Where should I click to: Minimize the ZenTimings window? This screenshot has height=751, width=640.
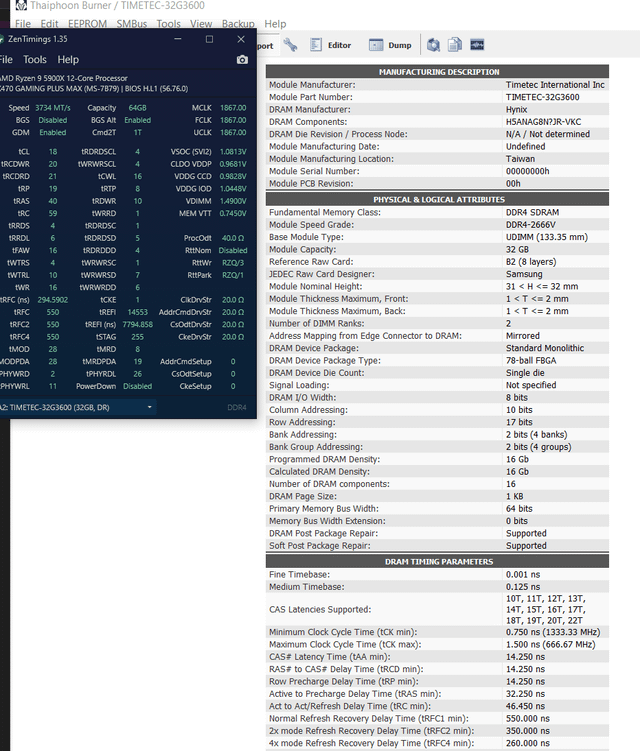[x=178, y=39]
